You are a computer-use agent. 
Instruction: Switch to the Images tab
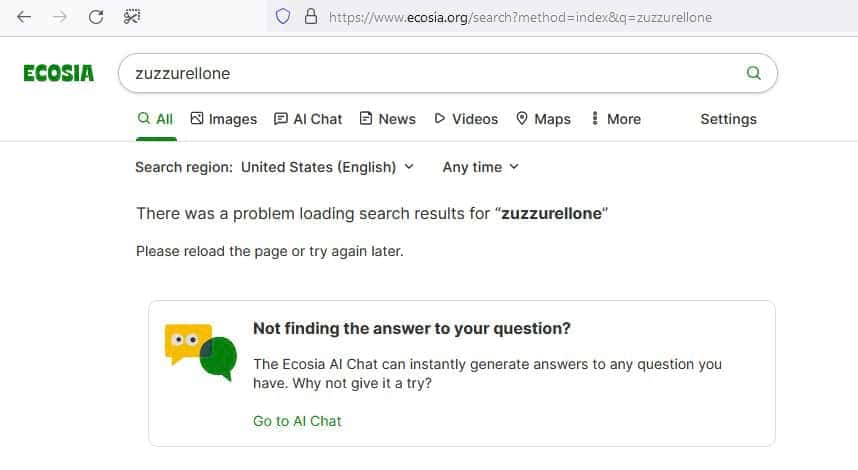224,119
